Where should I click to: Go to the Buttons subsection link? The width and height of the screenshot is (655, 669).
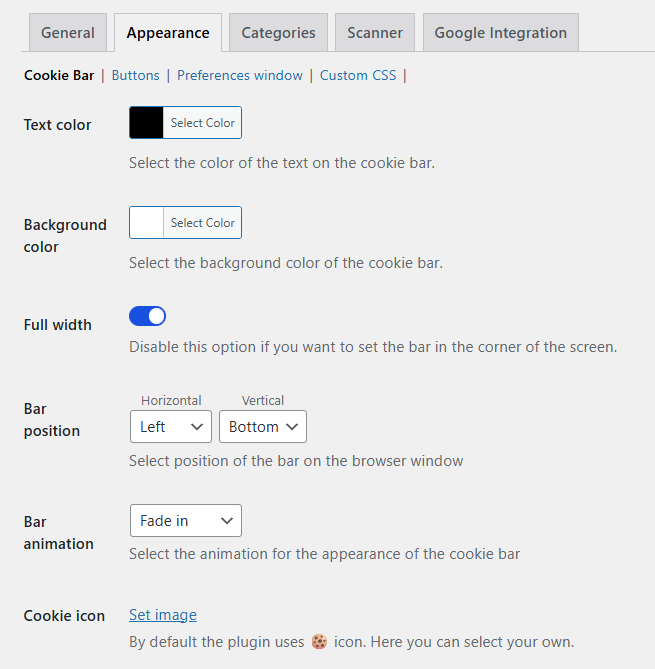click(x=135, y=75)
